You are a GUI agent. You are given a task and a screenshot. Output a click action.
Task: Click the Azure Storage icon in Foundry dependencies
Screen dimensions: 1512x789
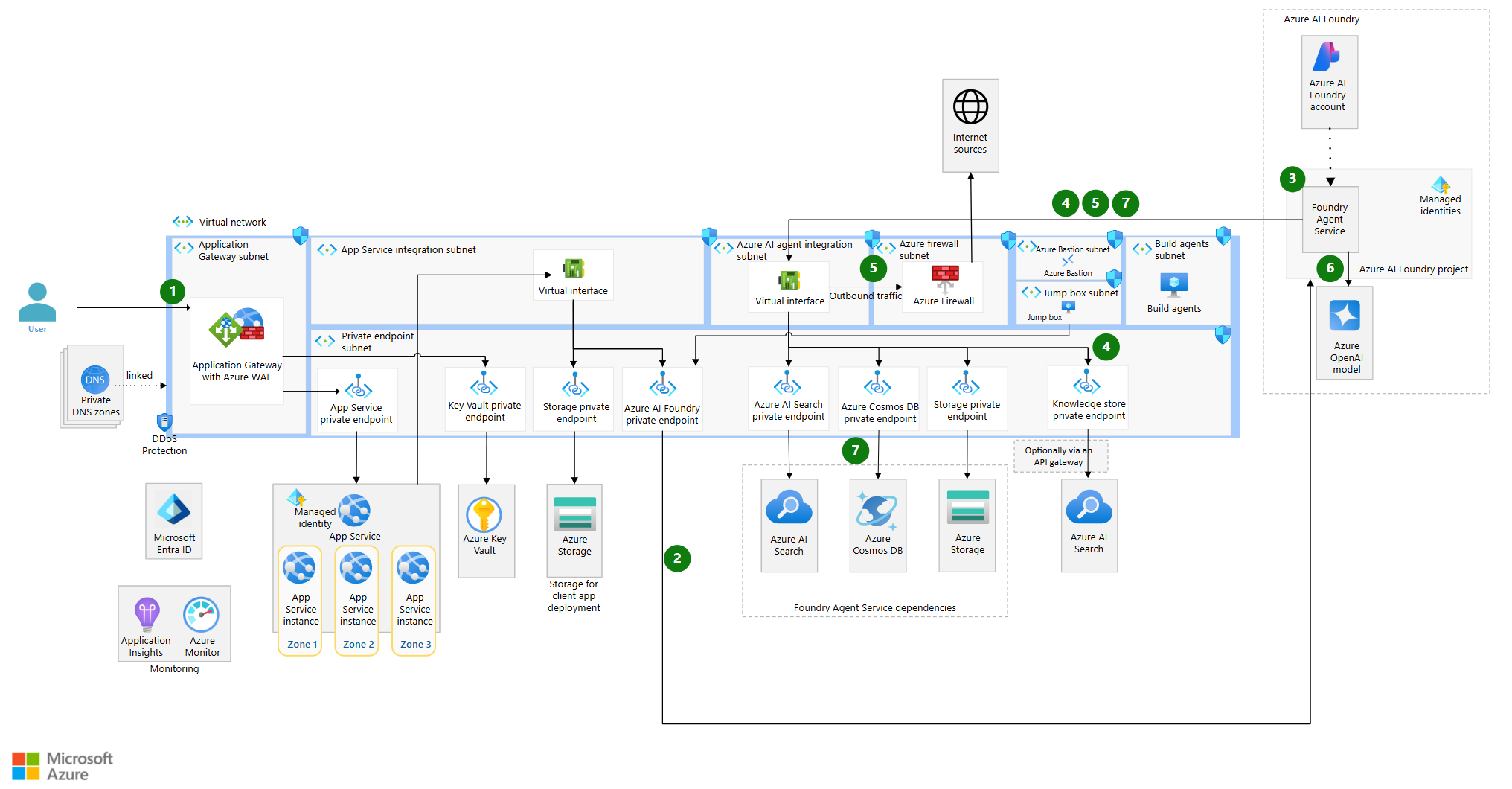click(x=967, y=508)
